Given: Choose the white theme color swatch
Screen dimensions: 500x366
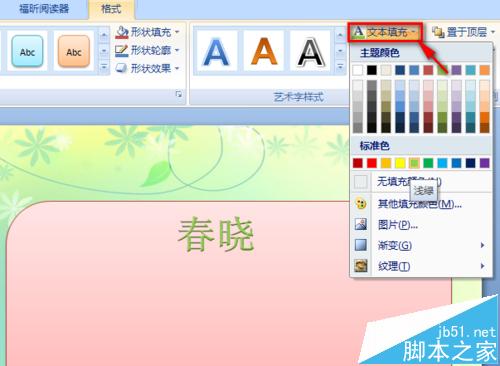Looking at the screenshot, I should 358,70.
